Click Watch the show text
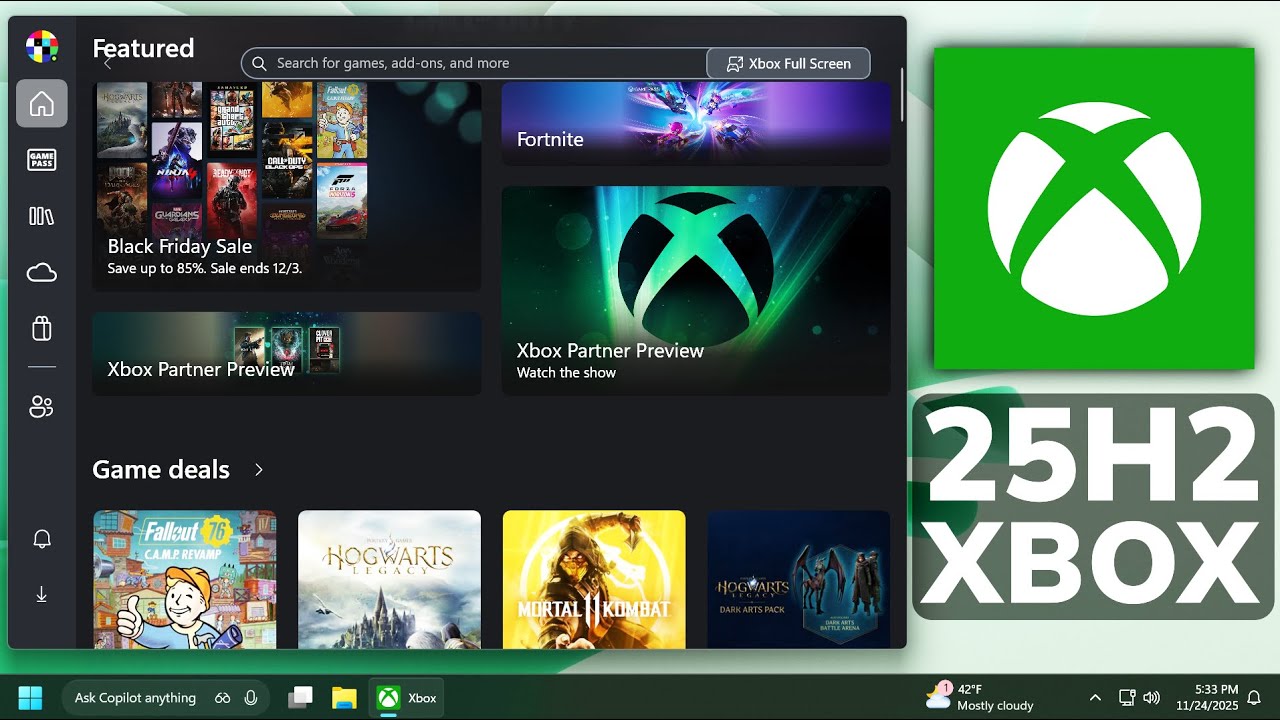The image size is (1280, 720). pyautogui.click(x=566, y=373)
